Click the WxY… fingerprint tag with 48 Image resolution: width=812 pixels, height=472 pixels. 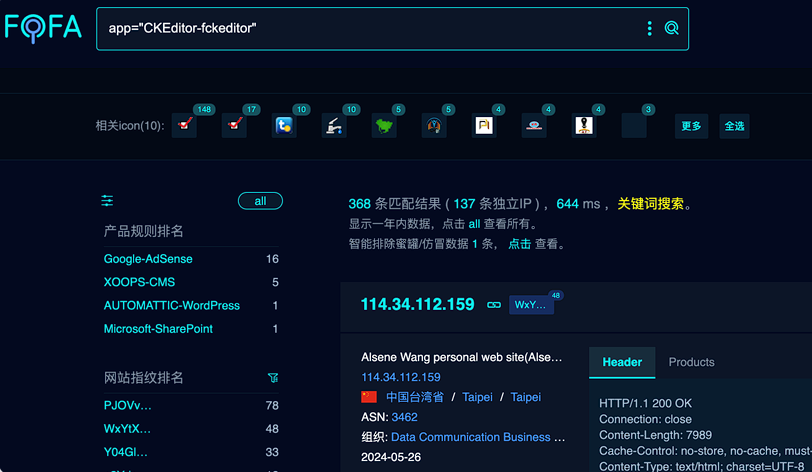(x=530, y=305)
